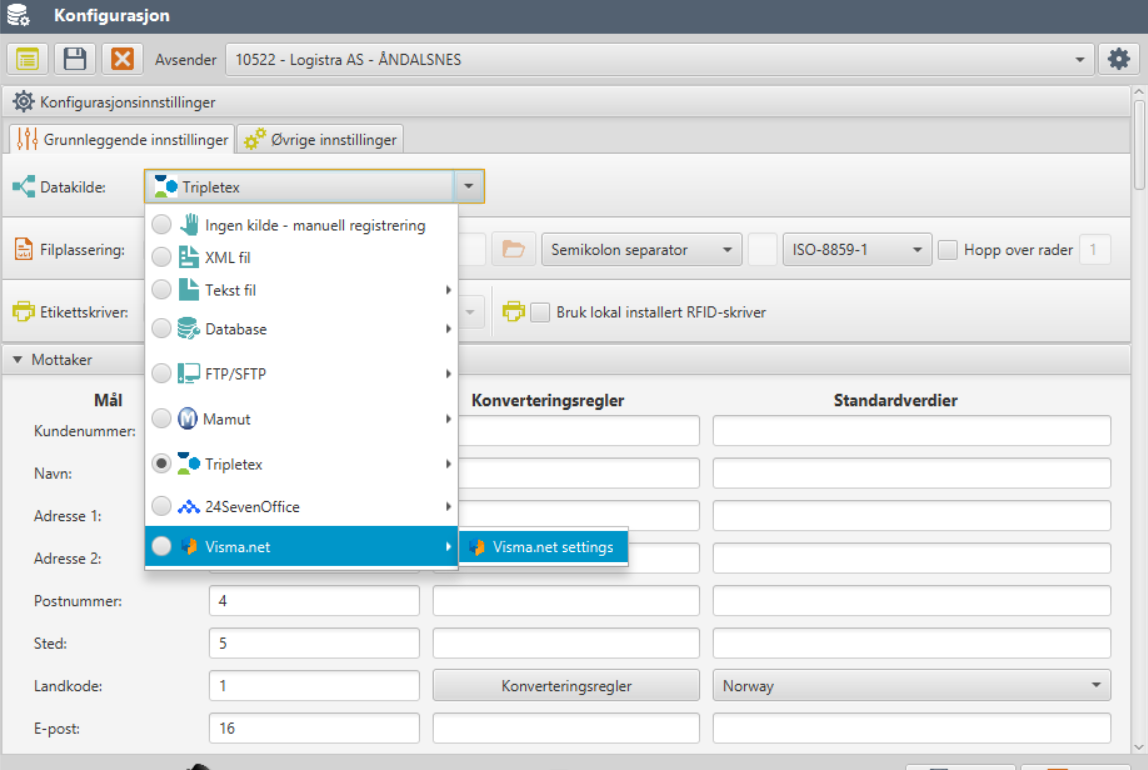Click the yellow list icon in toolbar

click(x=27, y=58)
